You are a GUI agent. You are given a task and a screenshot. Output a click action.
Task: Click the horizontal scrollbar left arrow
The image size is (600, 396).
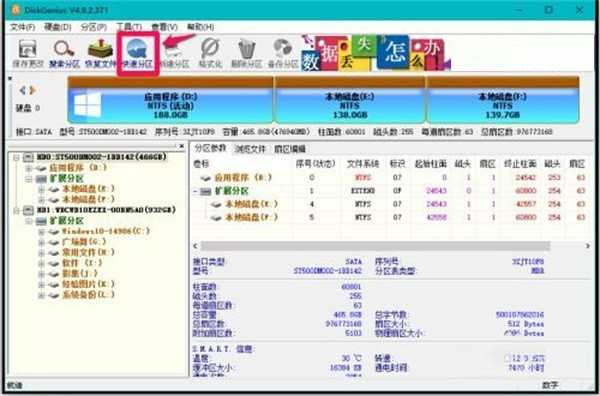coord(196,246)
